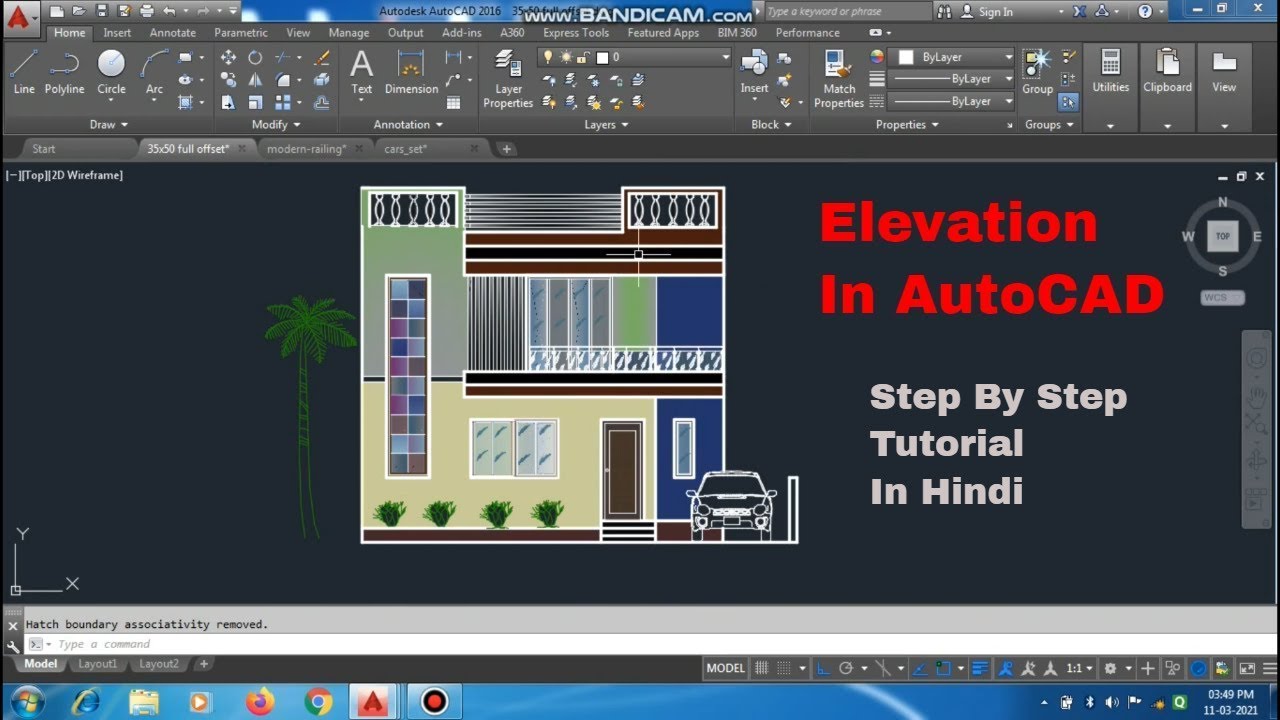
Task: Open the annotation scale 1:1 dropdown
Action: 1079,668
